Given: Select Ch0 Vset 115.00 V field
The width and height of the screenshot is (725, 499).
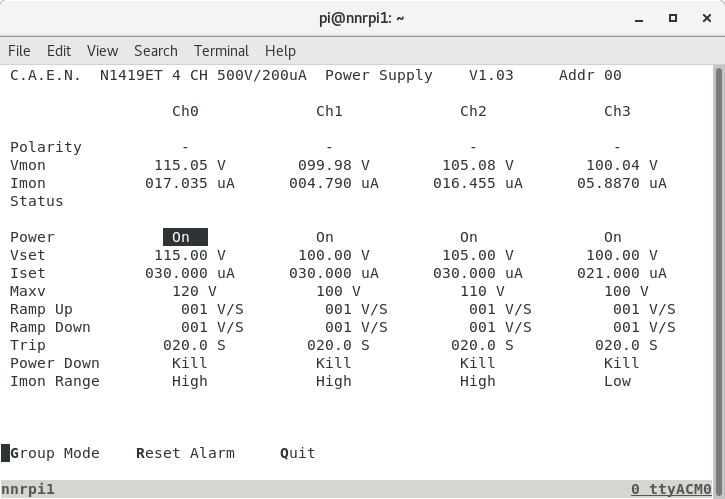Looking at the screenshot, I should pyautogui.click(x=190, y=255).
